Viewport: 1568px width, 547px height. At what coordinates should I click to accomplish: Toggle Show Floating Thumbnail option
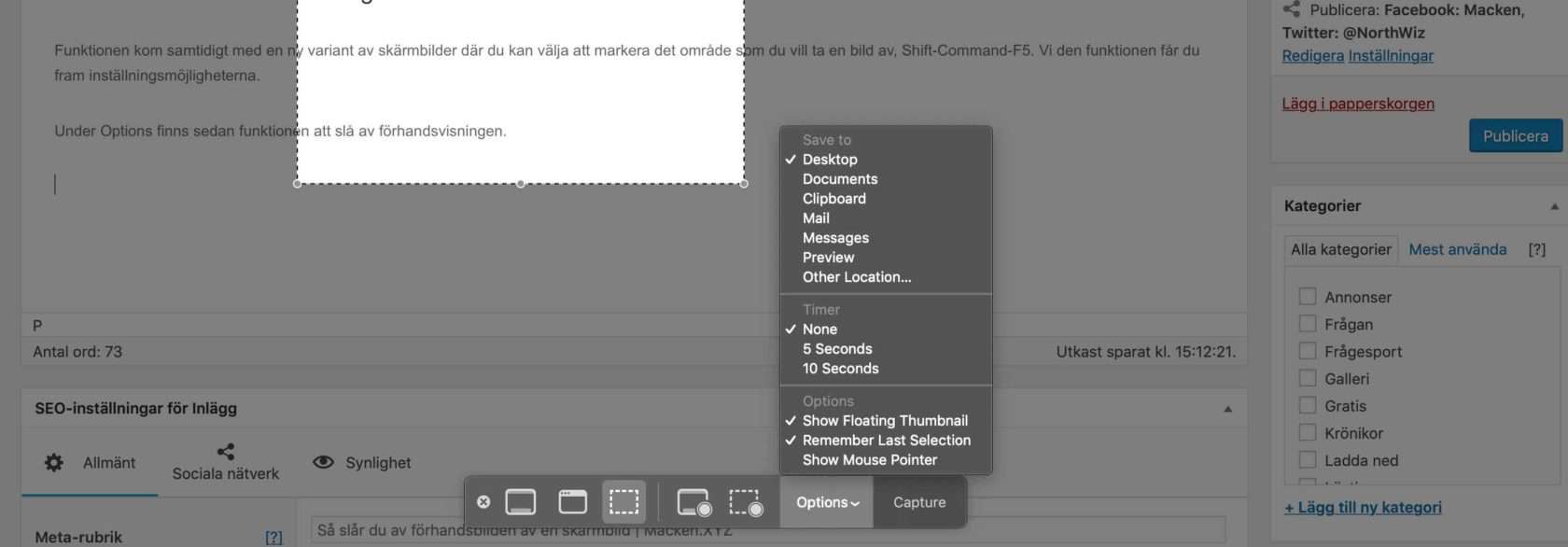[885, 421]
